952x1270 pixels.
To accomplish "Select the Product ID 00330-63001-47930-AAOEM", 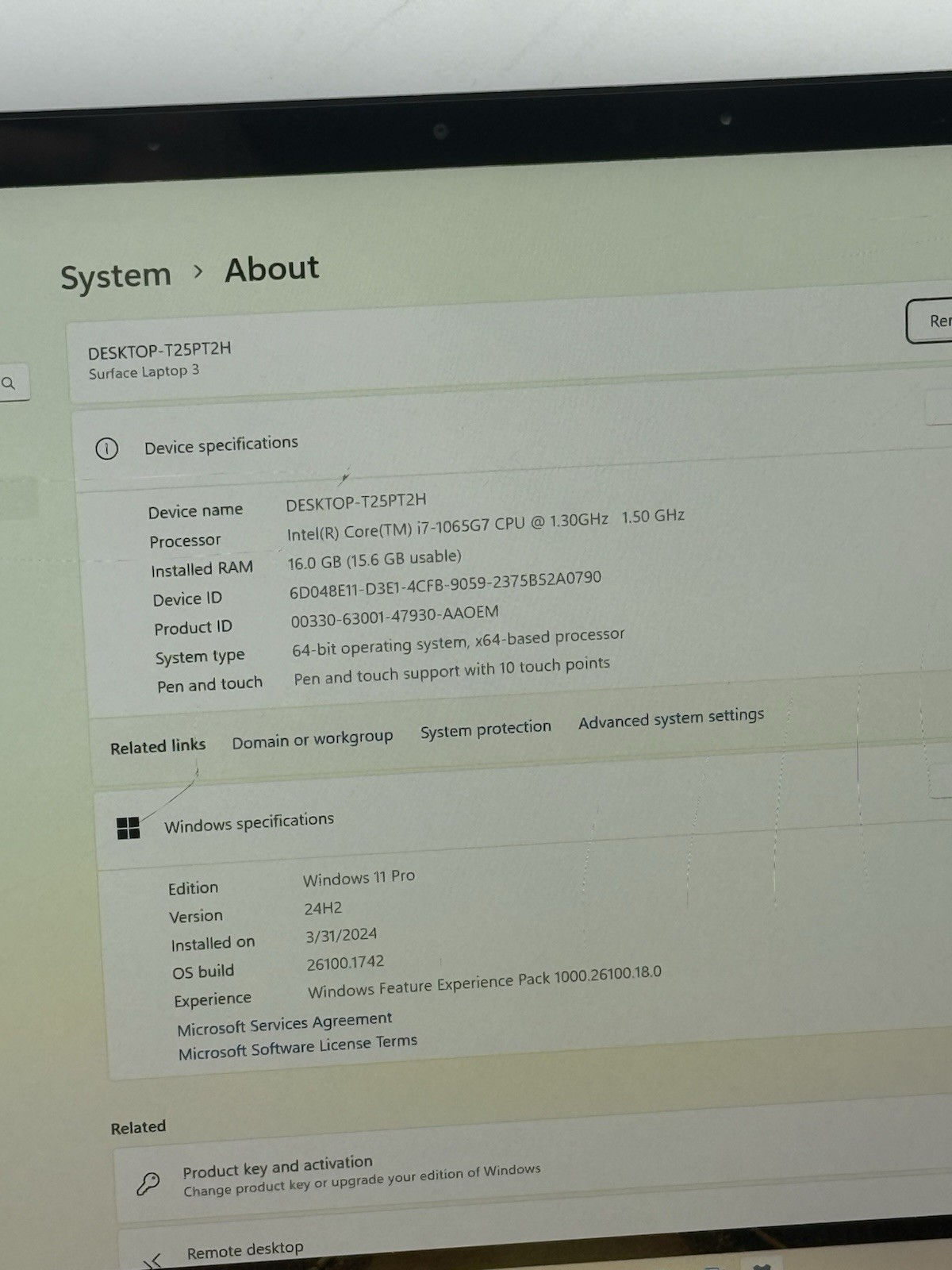I will 394,617.
